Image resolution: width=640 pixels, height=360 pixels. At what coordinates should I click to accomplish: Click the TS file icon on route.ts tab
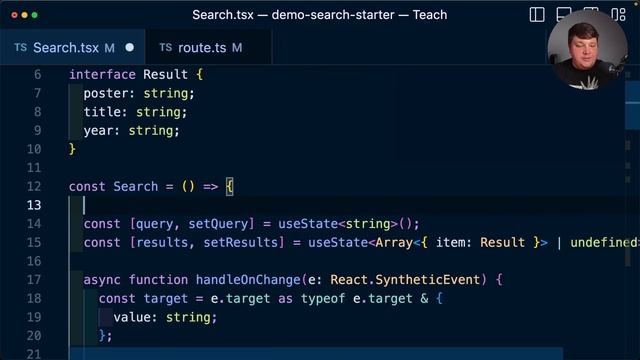click(165, 48)
